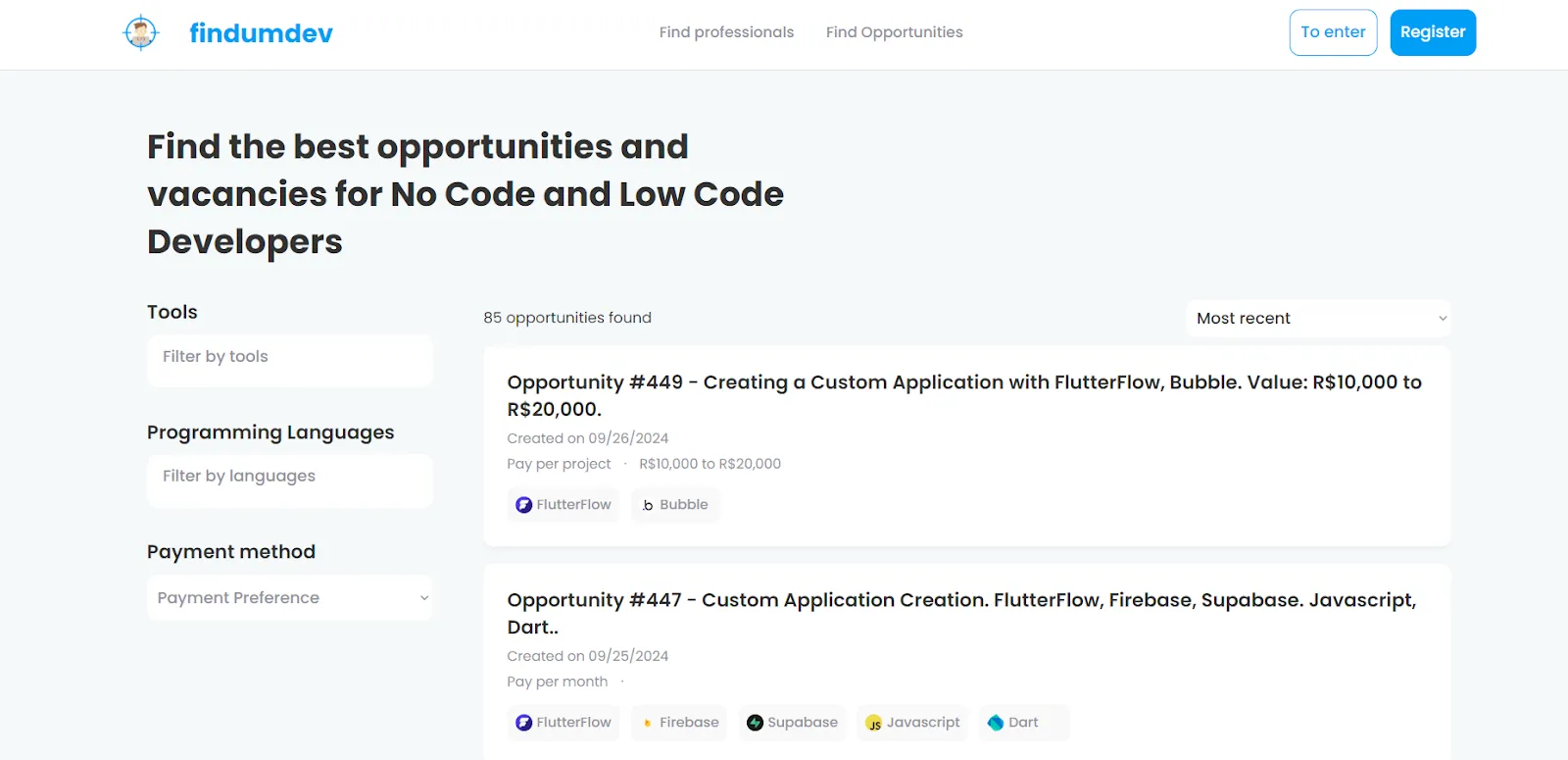1568x760 pixels.
Task: Select Supabase tag label in Opportunity #447
Action: [x=803, y=722]
